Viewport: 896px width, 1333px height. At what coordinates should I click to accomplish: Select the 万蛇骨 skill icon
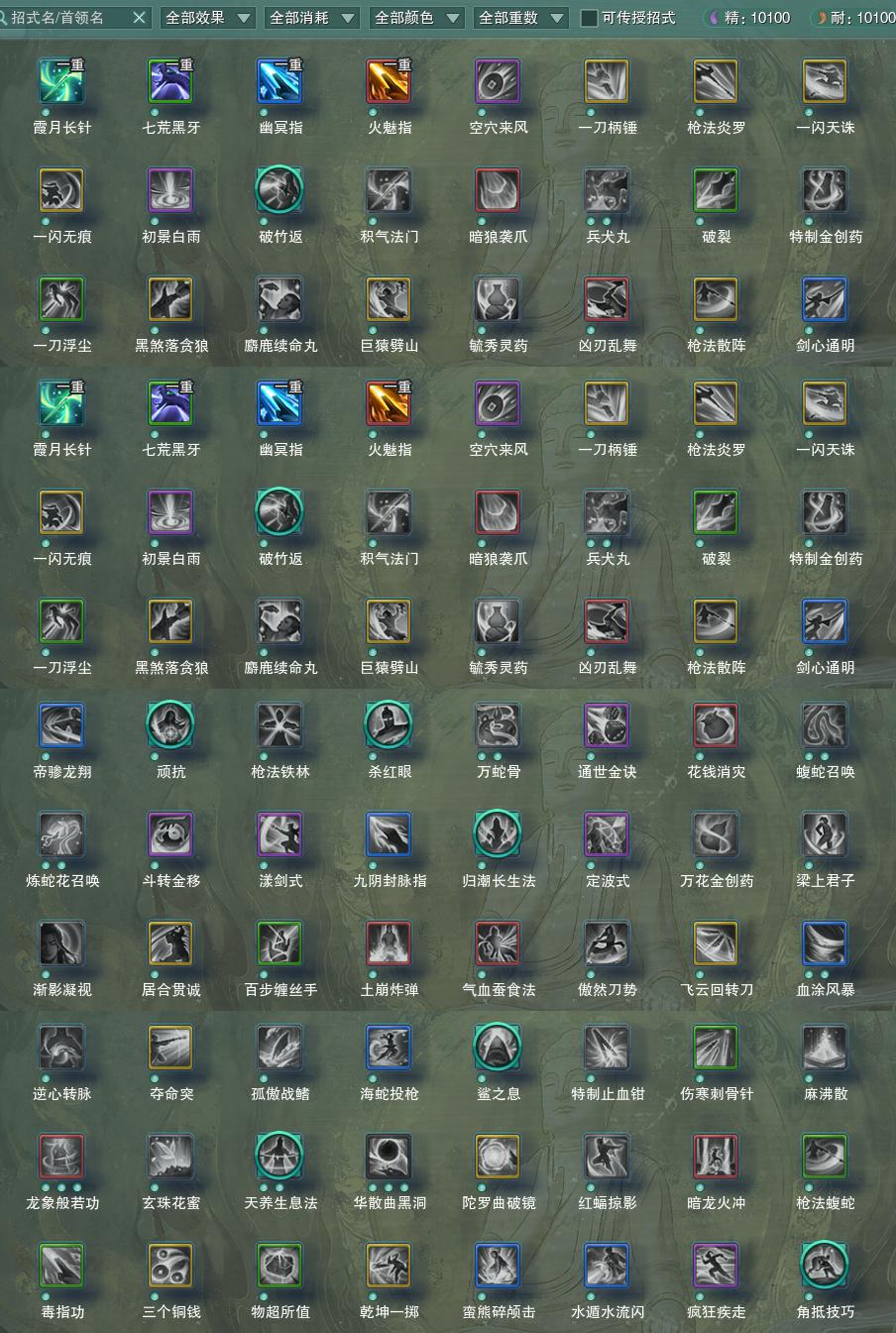tap(499, 725)
